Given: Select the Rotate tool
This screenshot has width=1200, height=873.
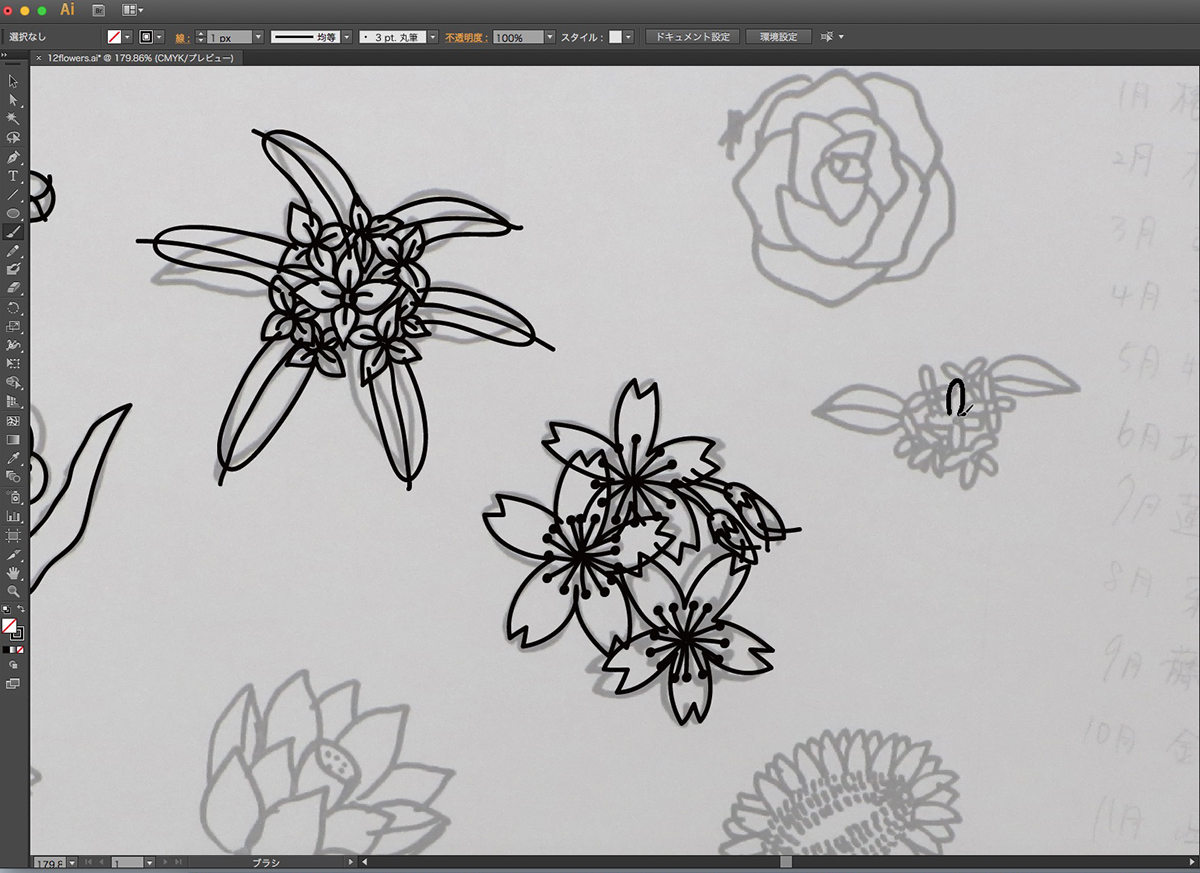Looking at the screenshot, I should (13, 307).
